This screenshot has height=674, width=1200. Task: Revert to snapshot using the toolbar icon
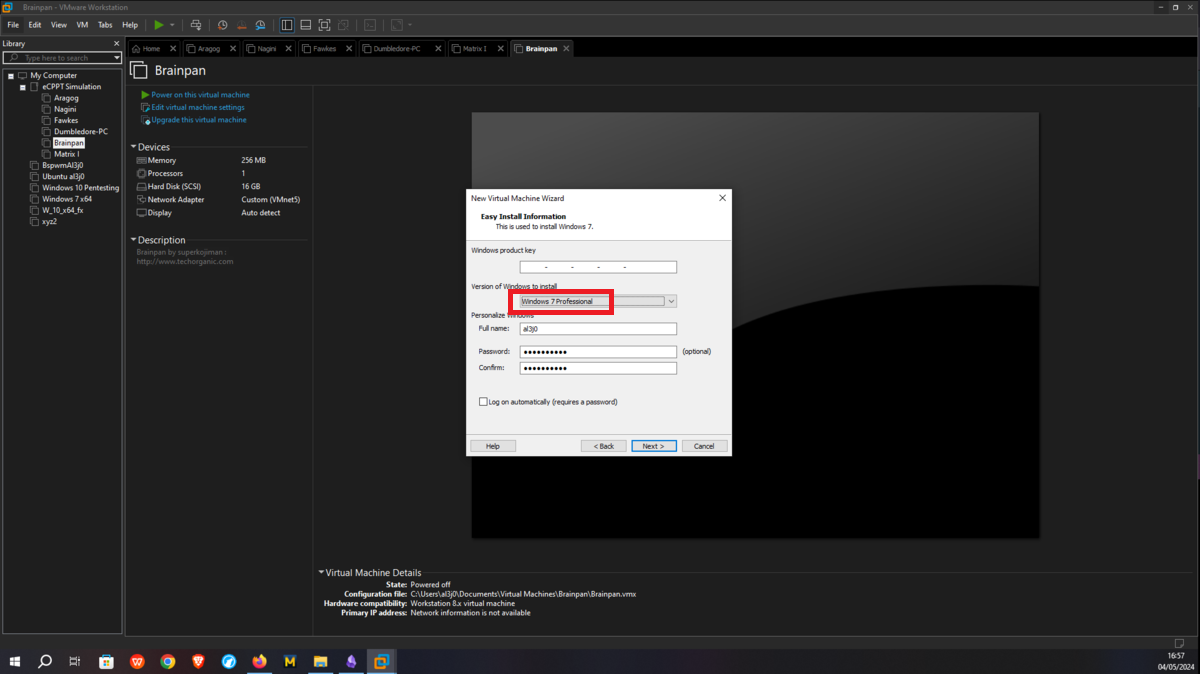[241, 25]
